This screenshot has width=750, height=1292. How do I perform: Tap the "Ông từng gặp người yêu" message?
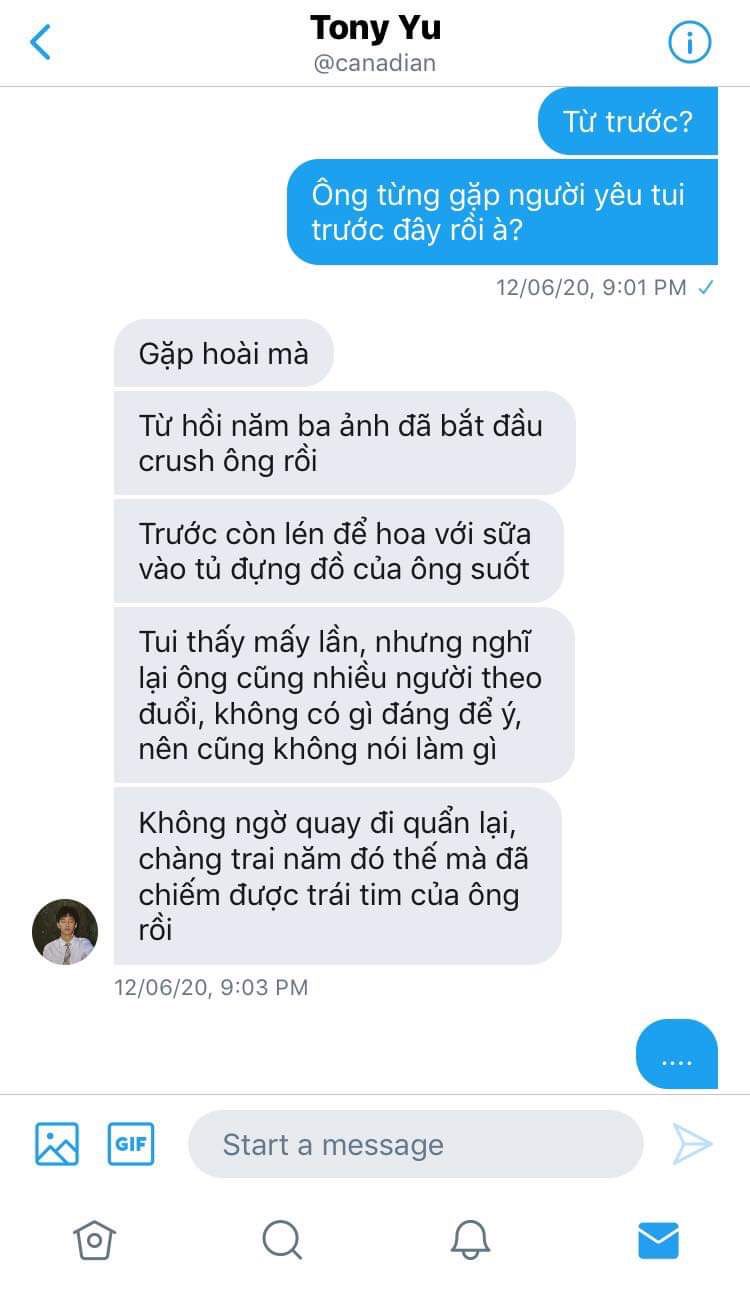(x=502, y=212)
